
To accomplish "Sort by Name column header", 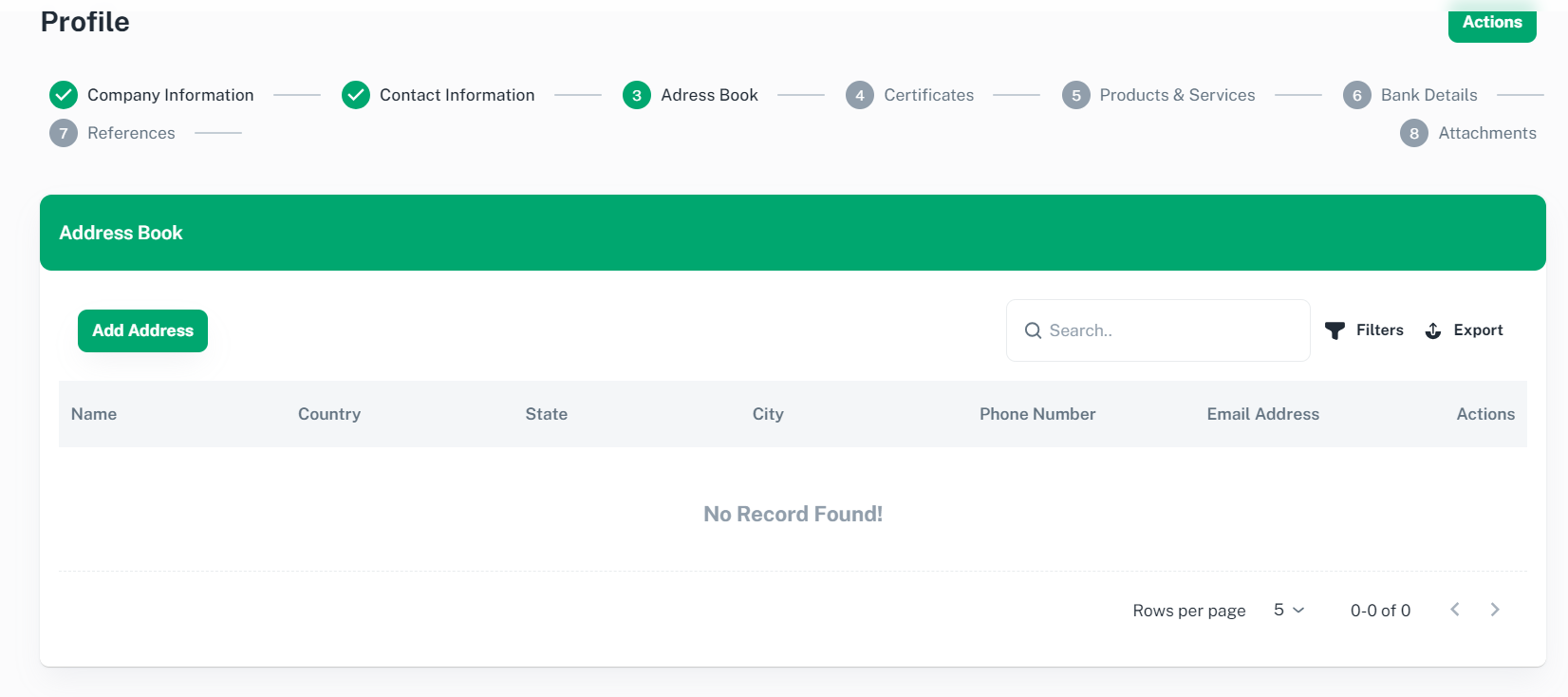I will coord(94,414).
